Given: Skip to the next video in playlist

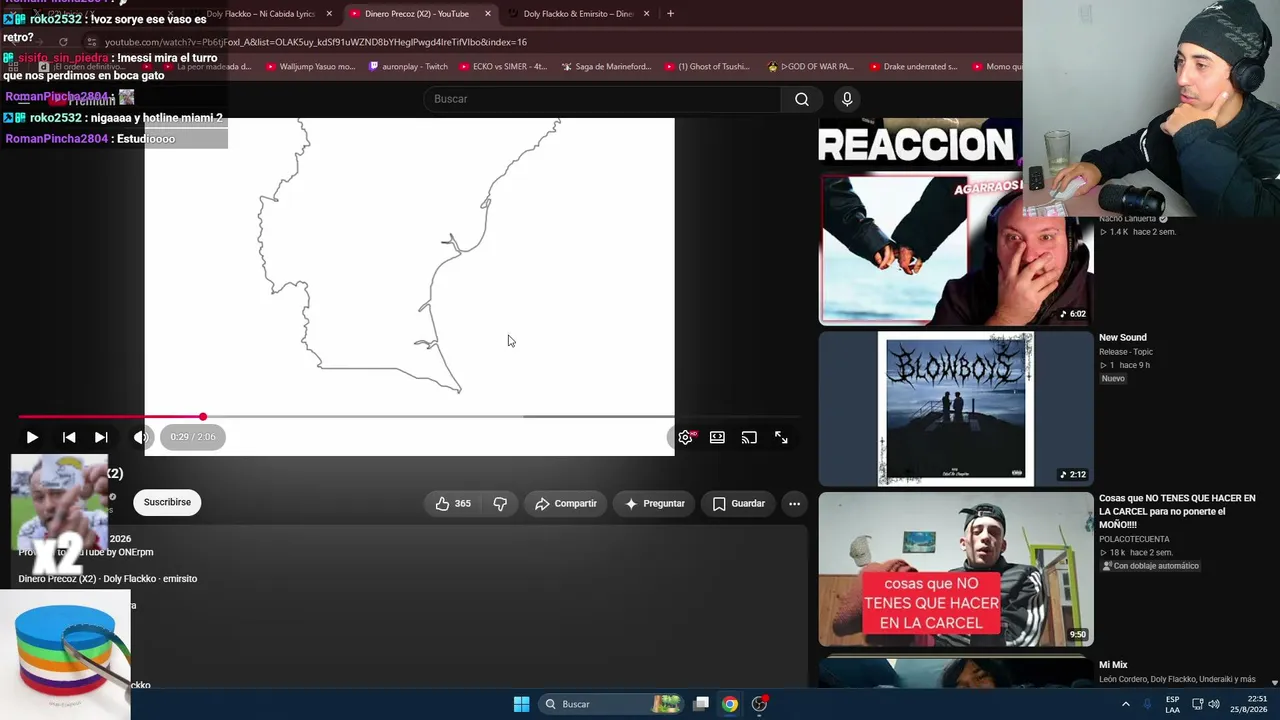Looking at the screenshot, I should [101, 437].
